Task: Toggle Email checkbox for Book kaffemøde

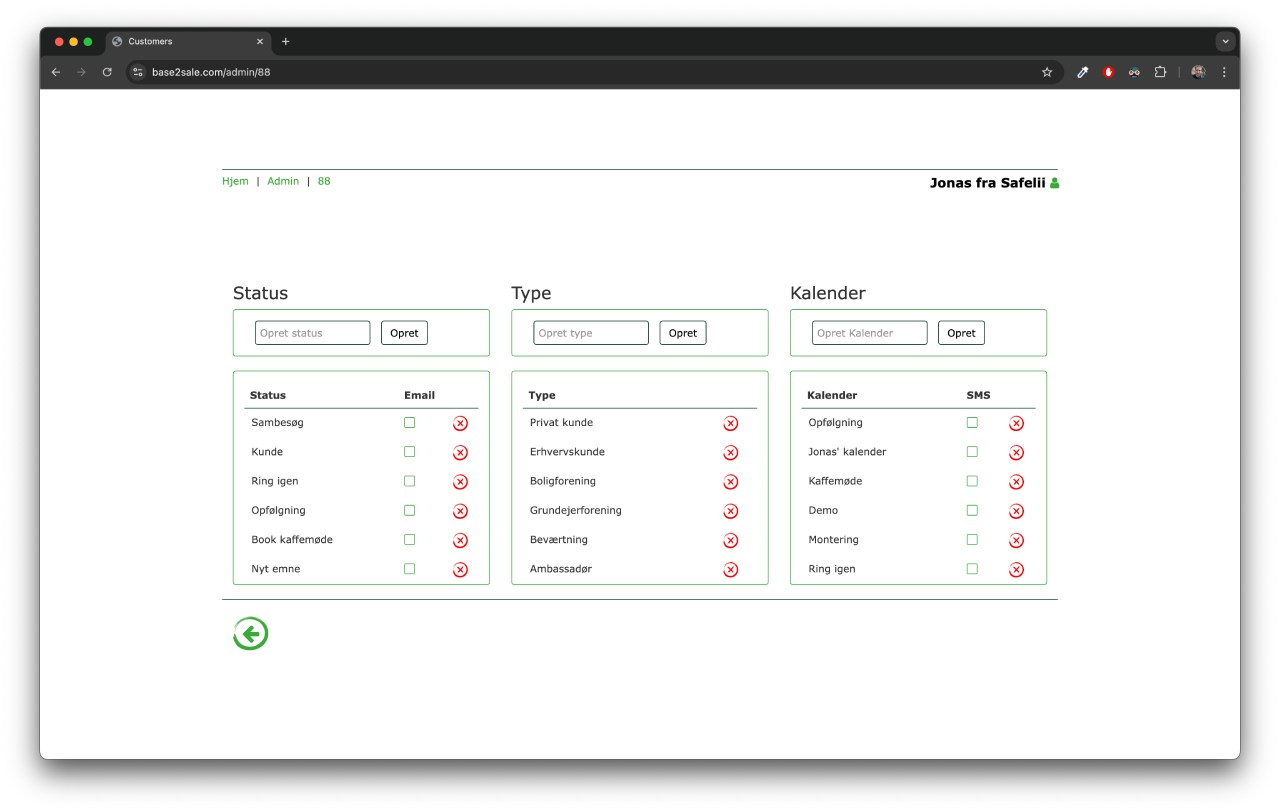Action: [x=409, y=540]
